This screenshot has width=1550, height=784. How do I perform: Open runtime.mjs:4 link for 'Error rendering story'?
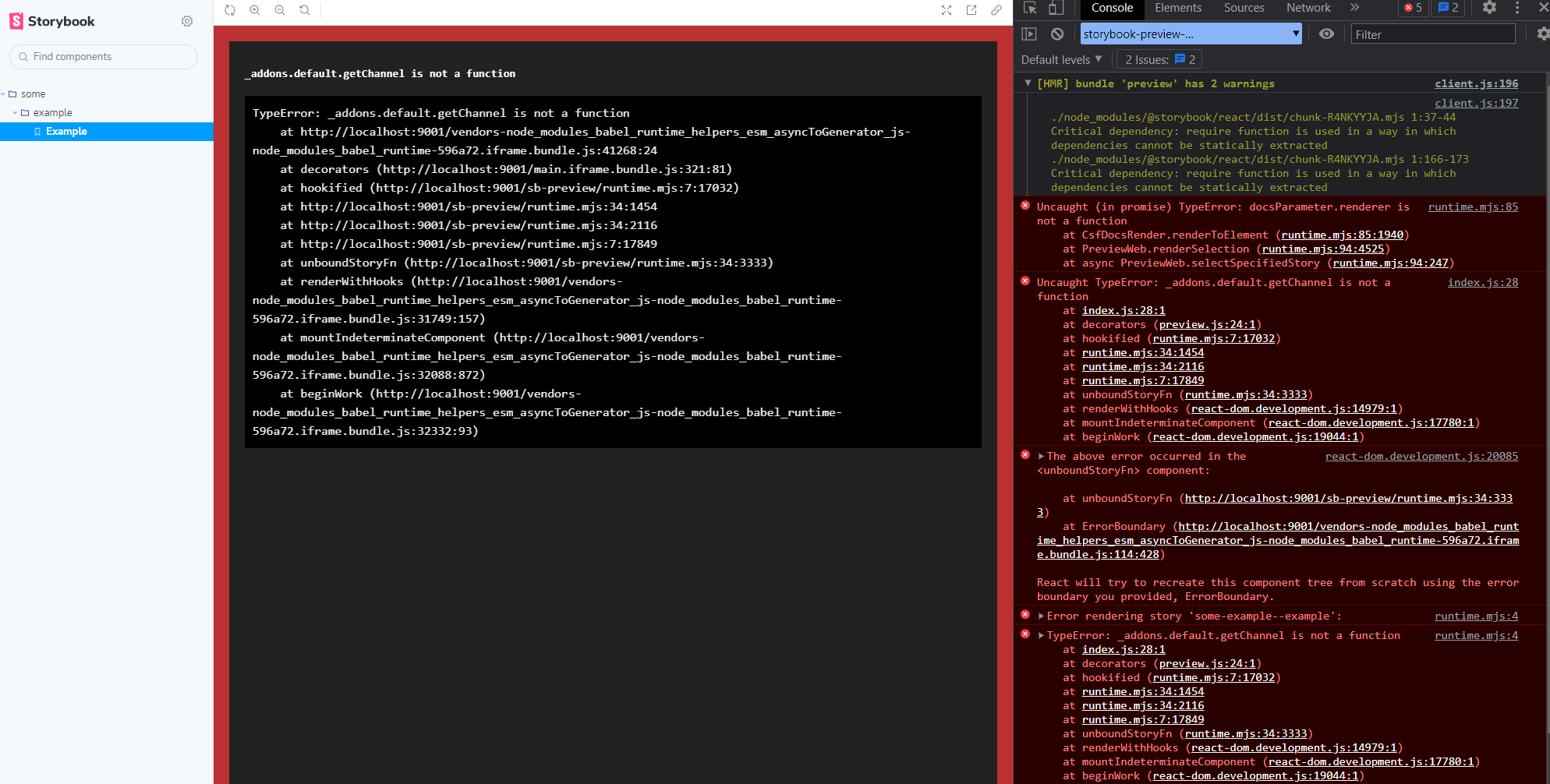point(1476,616)
